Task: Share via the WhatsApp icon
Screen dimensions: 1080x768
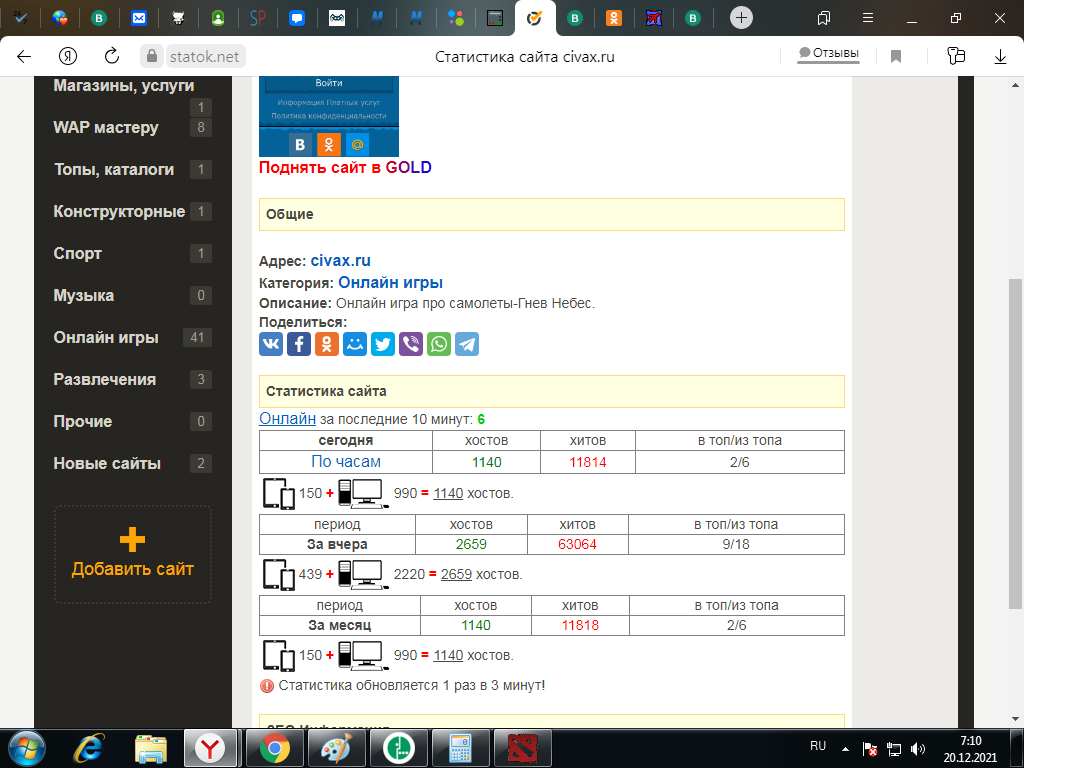Action: (439, 344)
